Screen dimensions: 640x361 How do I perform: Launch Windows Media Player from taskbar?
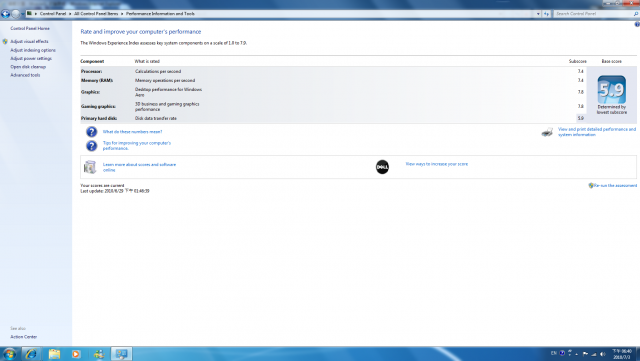[x=76, y=354]
